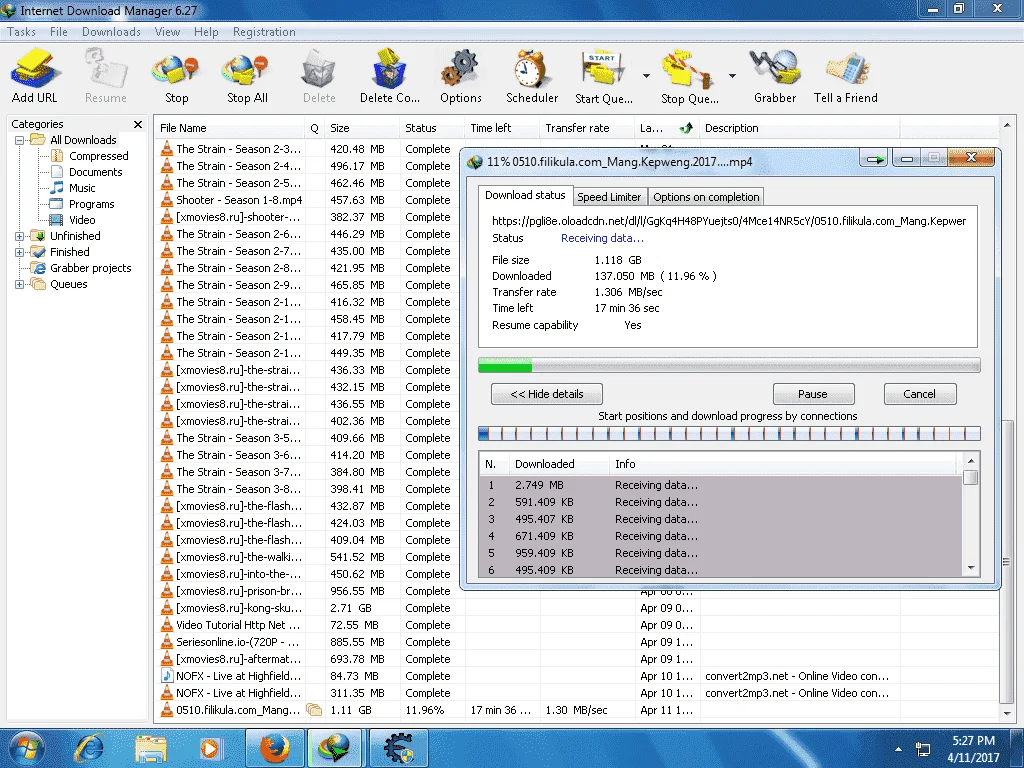Open the Help menu

point(206,32)
